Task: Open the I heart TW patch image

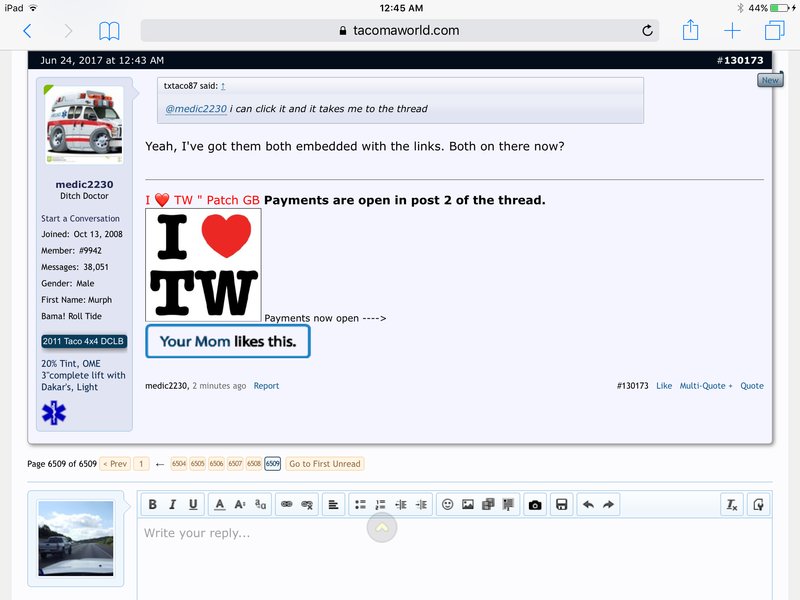Action: point(204,265)
